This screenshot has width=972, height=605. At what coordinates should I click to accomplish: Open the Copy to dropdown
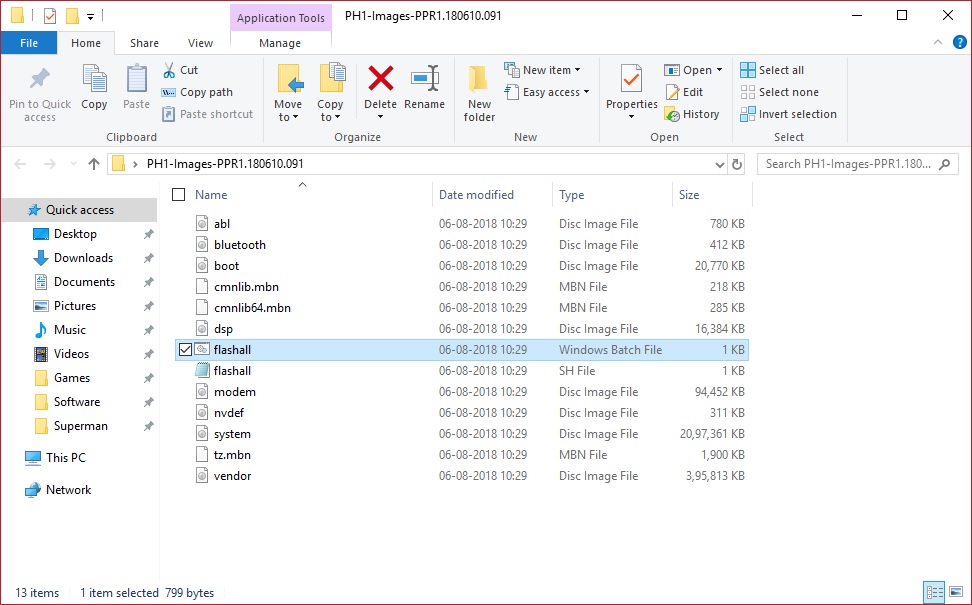click(330, 93)
